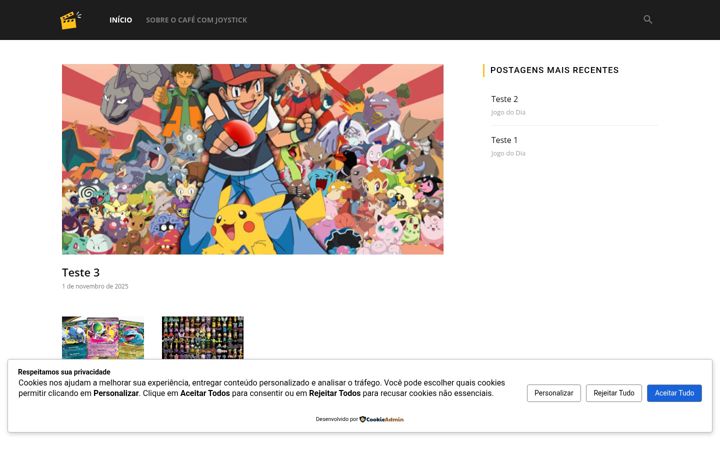The image size is (720, 450).
Task: Open the Pokémon featured image of Teste 3
Action: point(253,159)
